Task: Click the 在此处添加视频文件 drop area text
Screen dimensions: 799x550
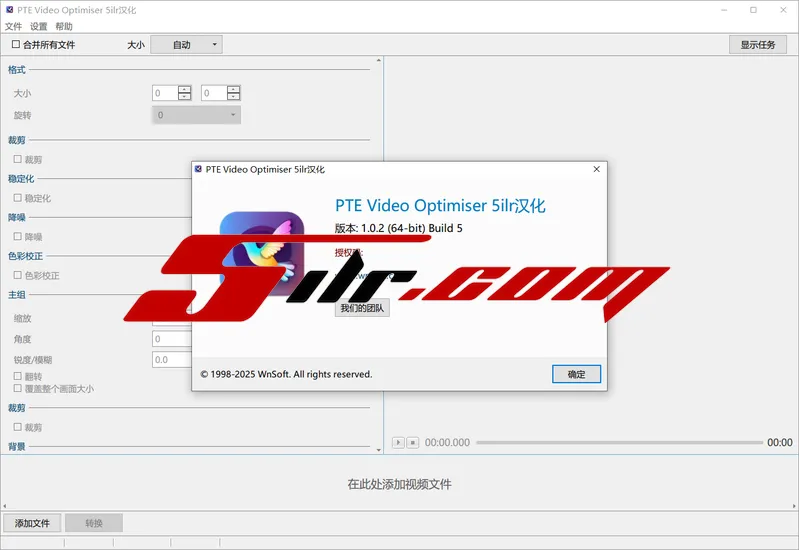Action: click(x=400, y=484)
